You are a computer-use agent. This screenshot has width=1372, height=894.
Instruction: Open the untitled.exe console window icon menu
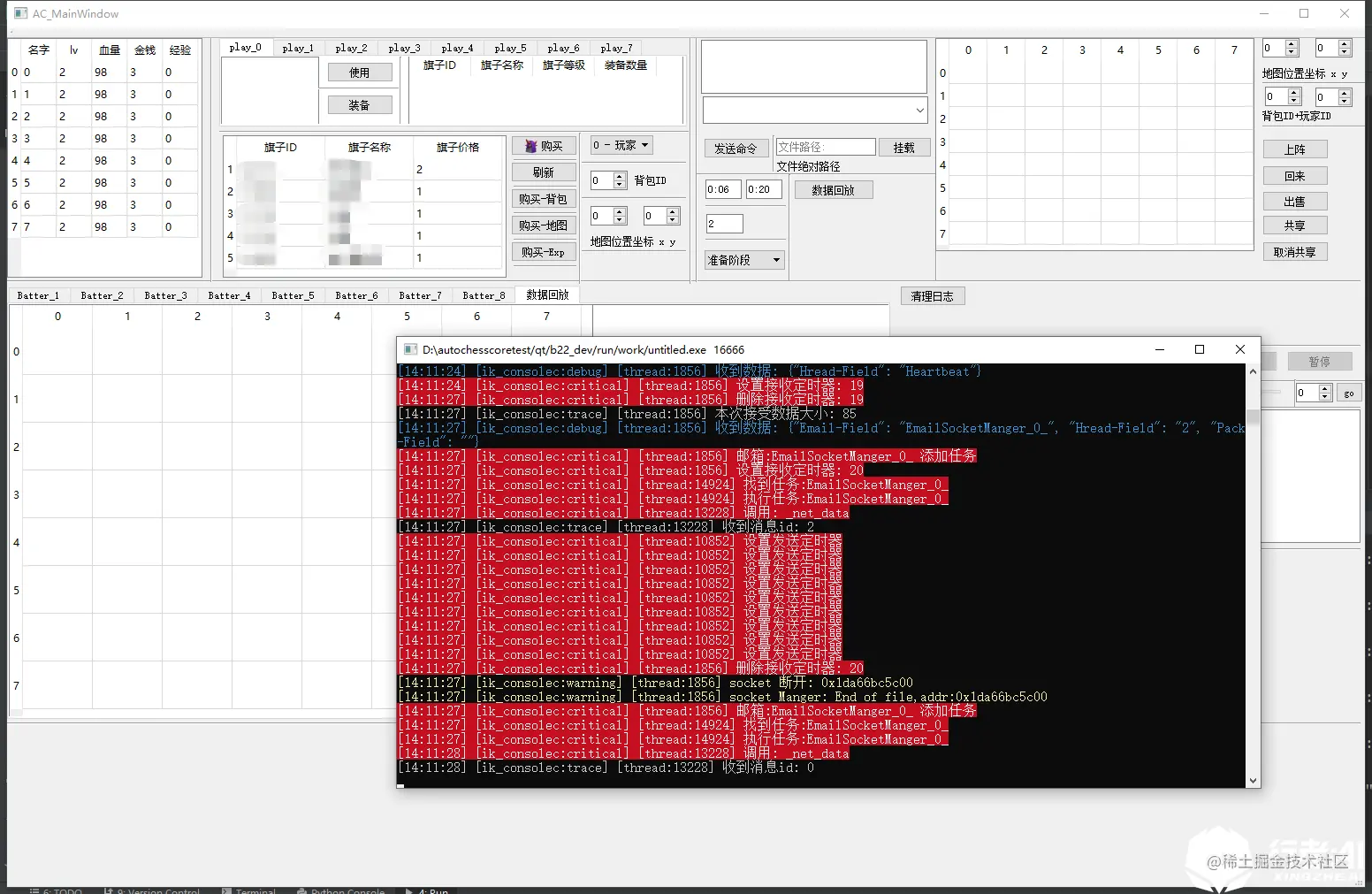[x=411, y=349]
